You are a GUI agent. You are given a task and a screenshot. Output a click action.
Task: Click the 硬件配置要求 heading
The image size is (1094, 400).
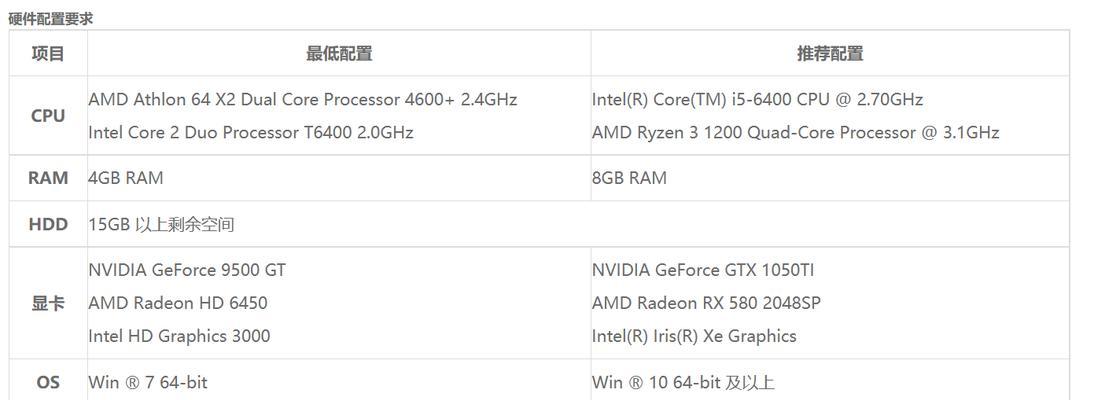tap(50, 19)
